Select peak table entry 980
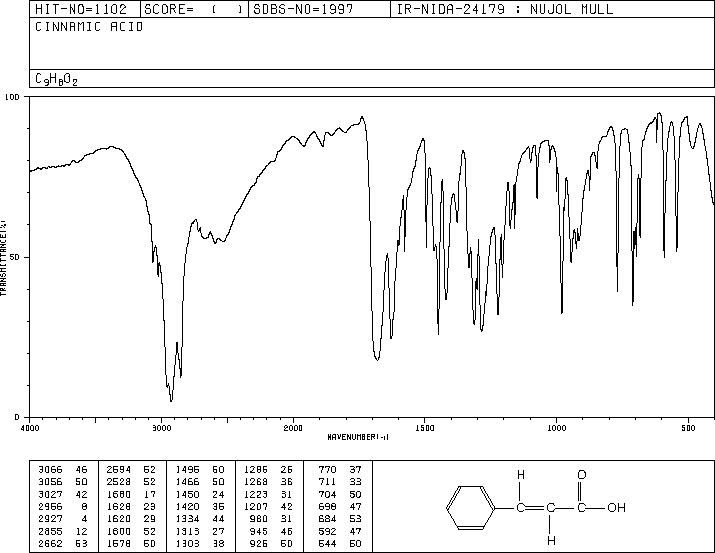This screenshot has height=553, width=715. click(259, 519)
